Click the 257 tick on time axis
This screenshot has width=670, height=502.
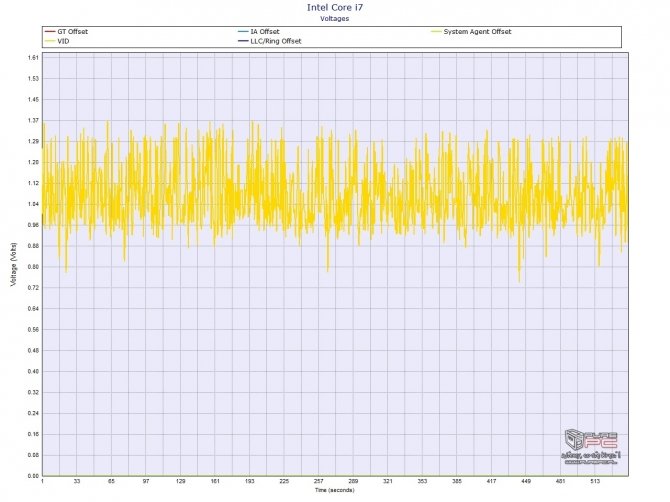(319, 481)
